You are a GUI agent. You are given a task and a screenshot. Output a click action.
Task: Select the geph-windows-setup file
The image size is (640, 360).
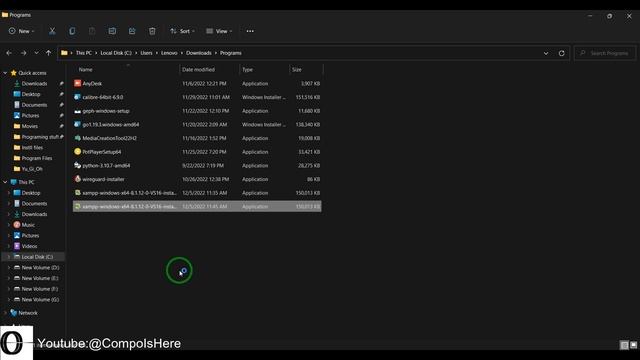point(197,111)
